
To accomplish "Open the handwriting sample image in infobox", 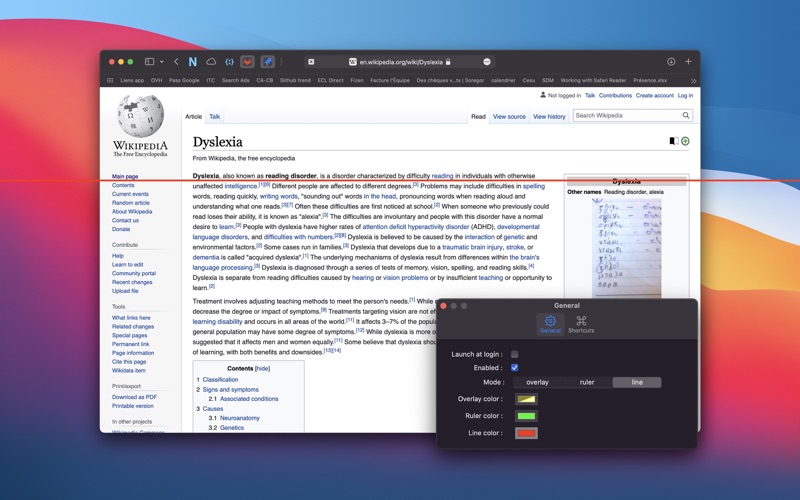I will tap(627, 247).
